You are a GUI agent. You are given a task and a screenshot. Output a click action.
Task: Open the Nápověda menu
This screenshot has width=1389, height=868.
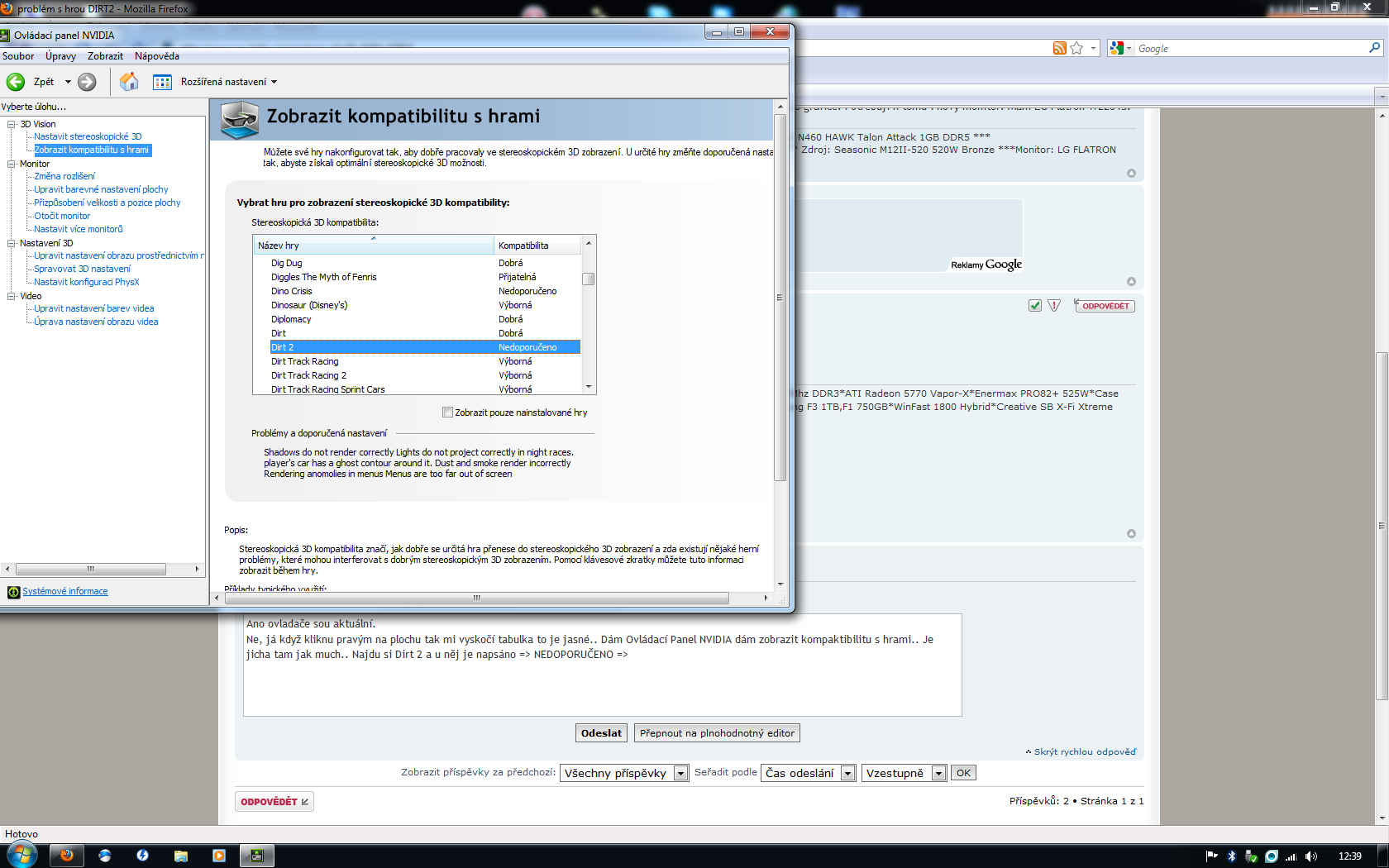click(157, 56)
